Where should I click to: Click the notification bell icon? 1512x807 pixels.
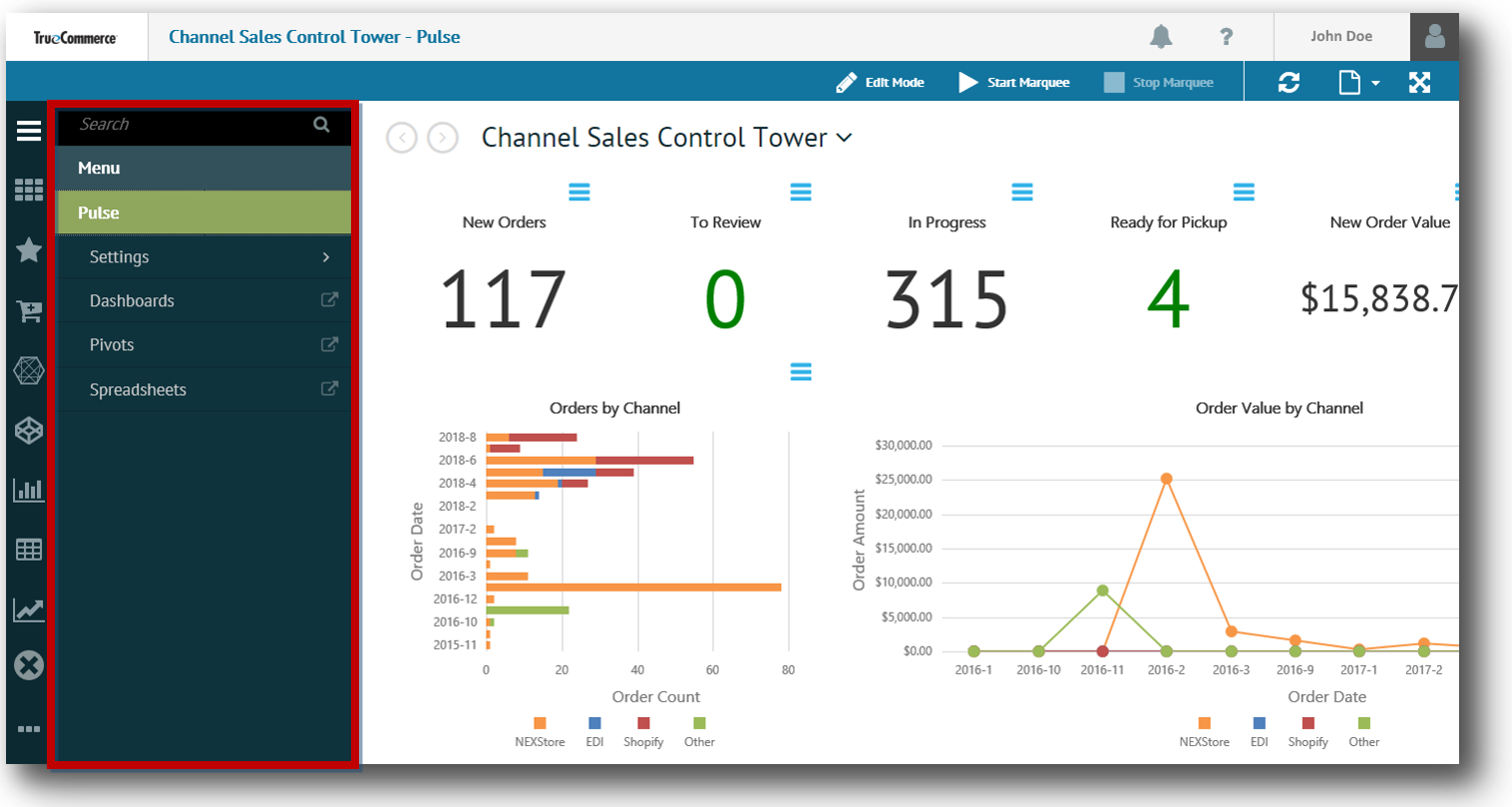(1161, 37)
